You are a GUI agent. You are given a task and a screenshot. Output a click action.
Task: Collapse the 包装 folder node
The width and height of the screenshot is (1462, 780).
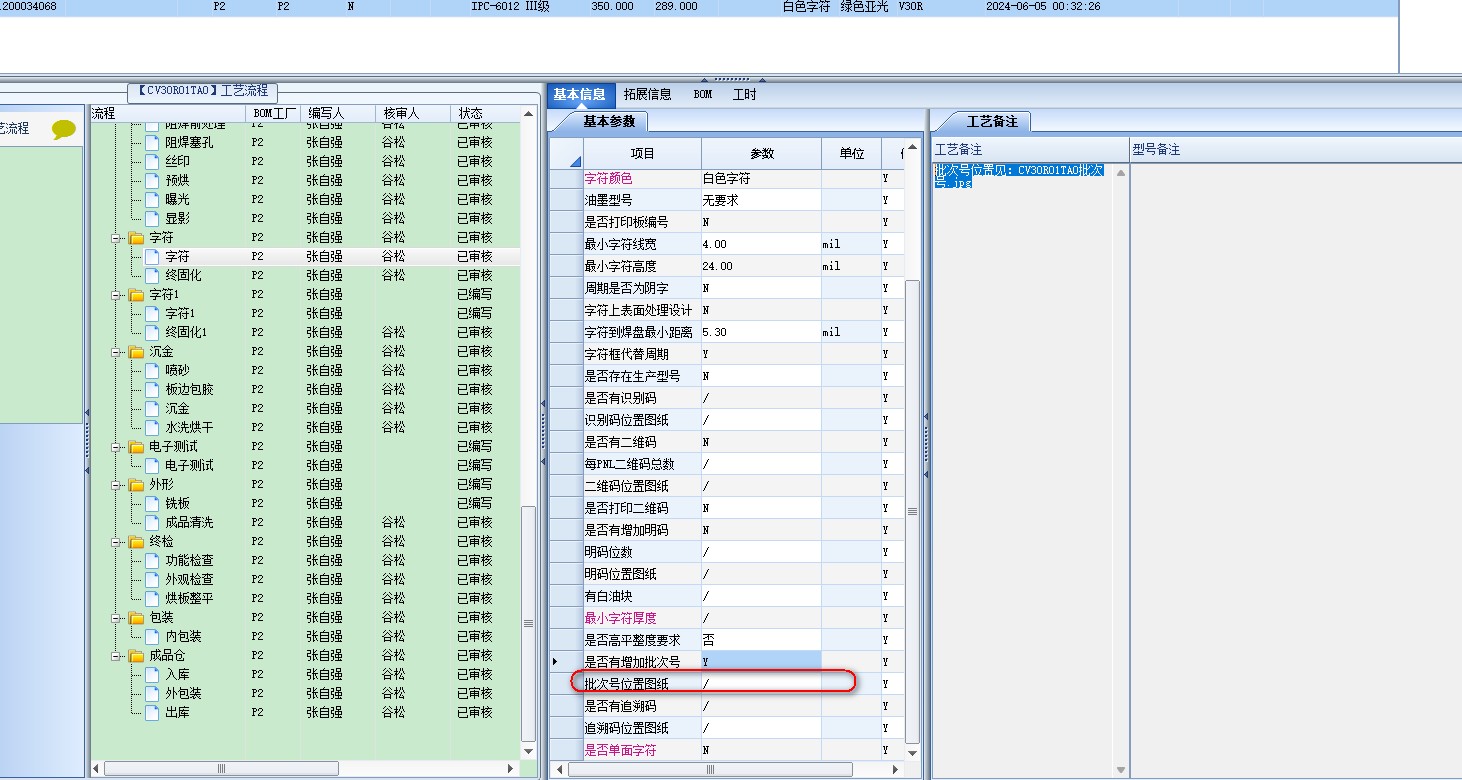[x=116, y=618]
